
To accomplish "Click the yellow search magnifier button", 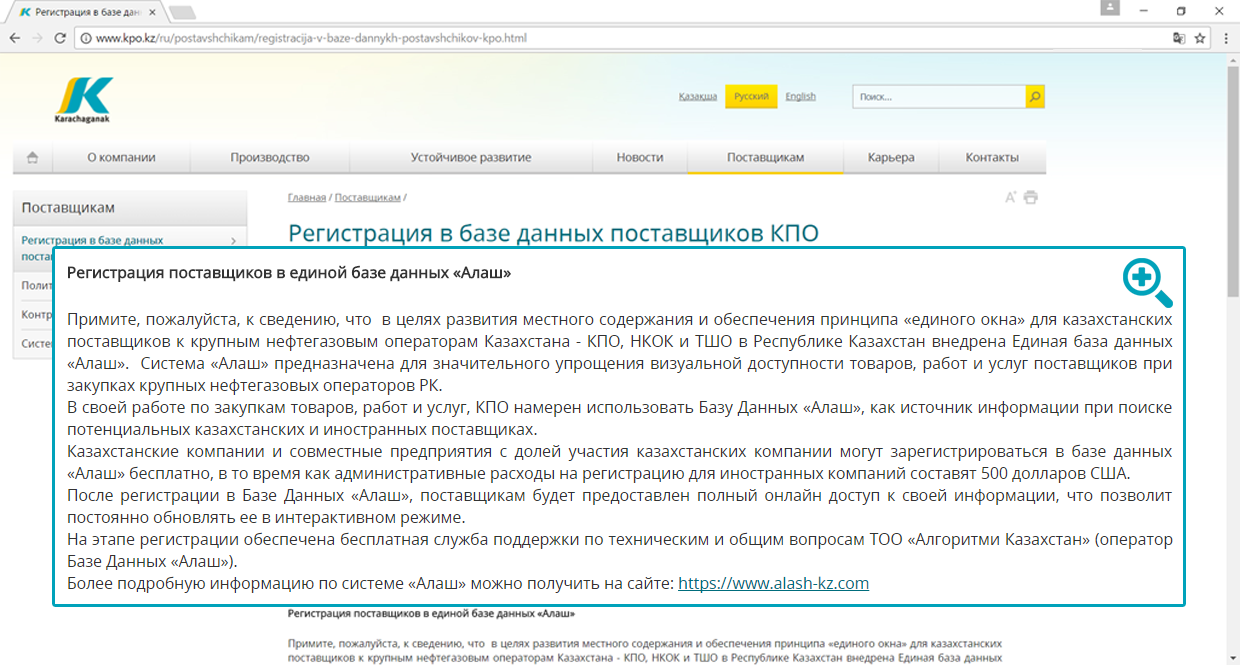I will click(1035, 97).
